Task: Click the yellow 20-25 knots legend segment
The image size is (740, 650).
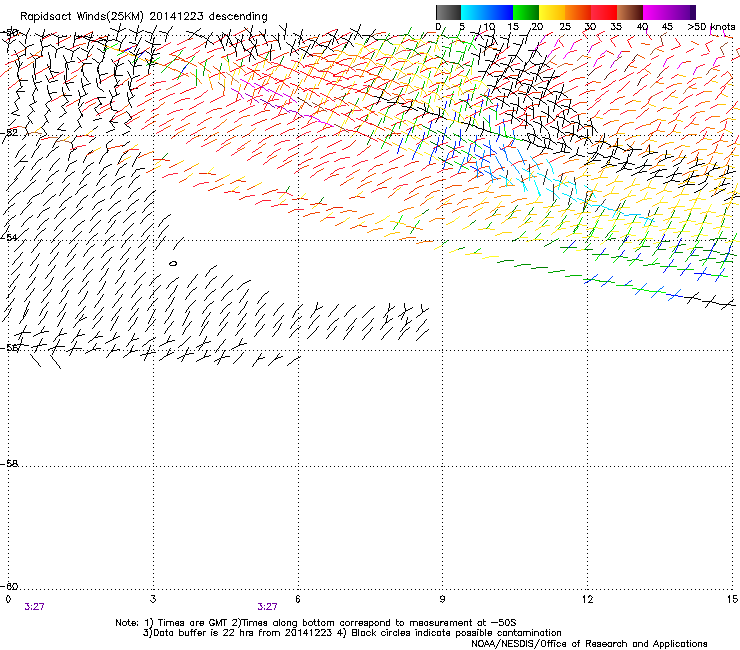Action: 552,12
